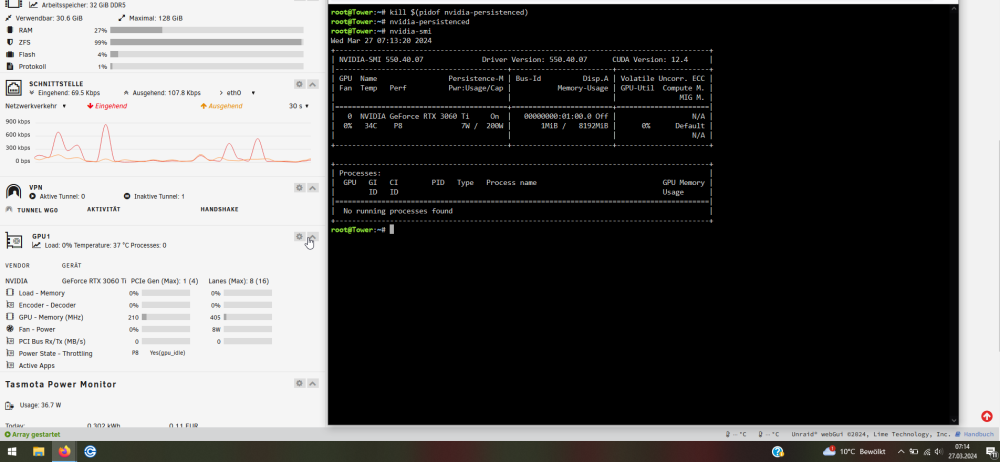The height and width of the screenshot is (462, 1000).
Task: Click the Unraid webGui copyright text
Action: (x=871, y=434)
